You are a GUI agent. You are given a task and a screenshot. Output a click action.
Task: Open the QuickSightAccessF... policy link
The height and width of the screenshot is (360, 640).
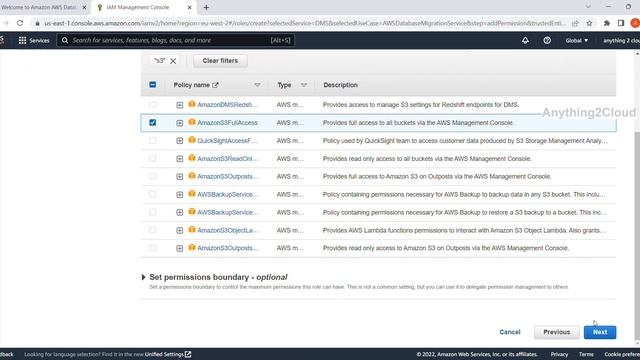pos(227,141)
